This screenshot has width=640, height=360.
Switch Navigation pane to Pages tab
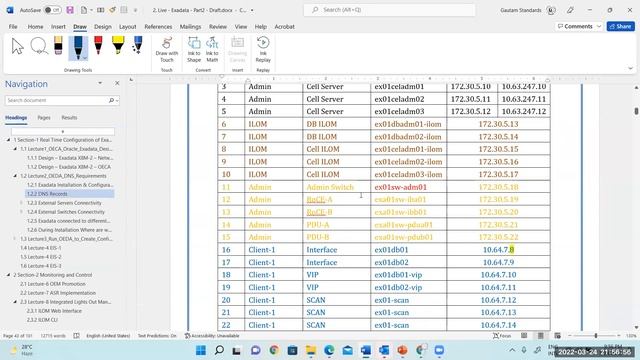tap(44, 118)
